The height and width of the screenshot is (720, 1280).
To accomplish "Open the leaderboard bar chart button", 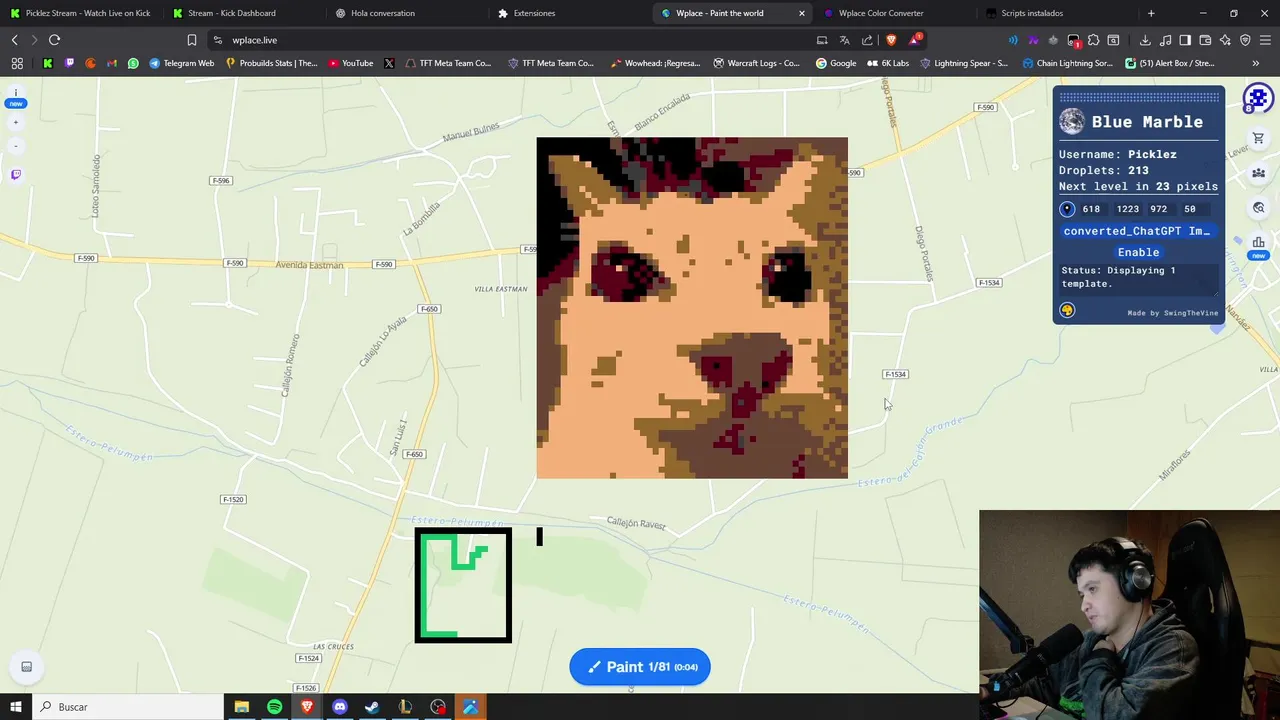I will pos(1259,242).
